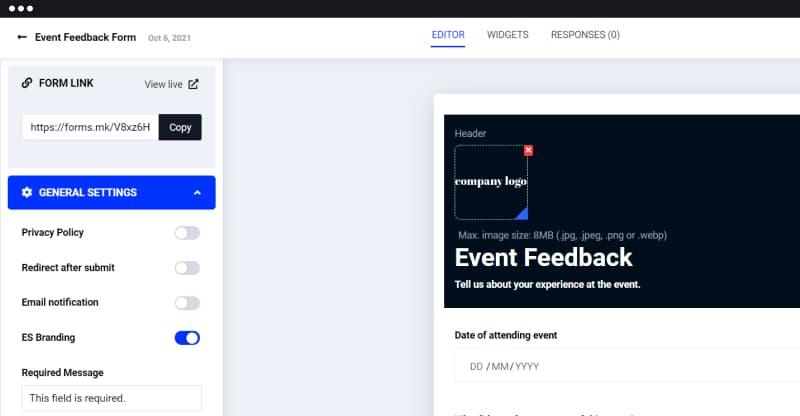The width and height of the screenshot is (800, 416).
Task: Click the Oct 6, 2021 date text
Action: [x=169, y=38]
